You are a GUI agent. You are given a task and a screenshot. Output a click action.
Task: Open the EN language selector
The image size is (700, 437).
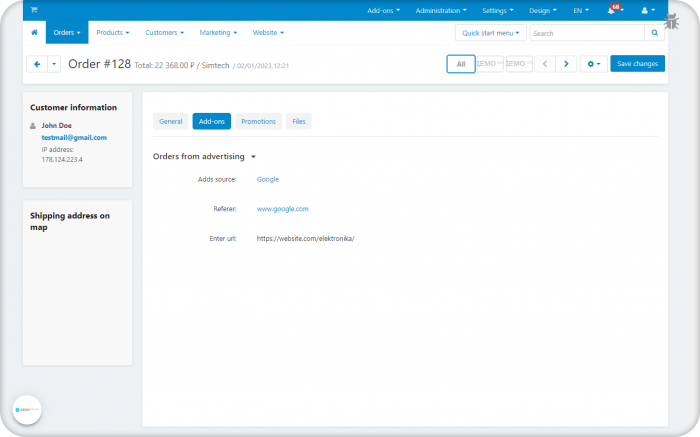tap(581, 11)
